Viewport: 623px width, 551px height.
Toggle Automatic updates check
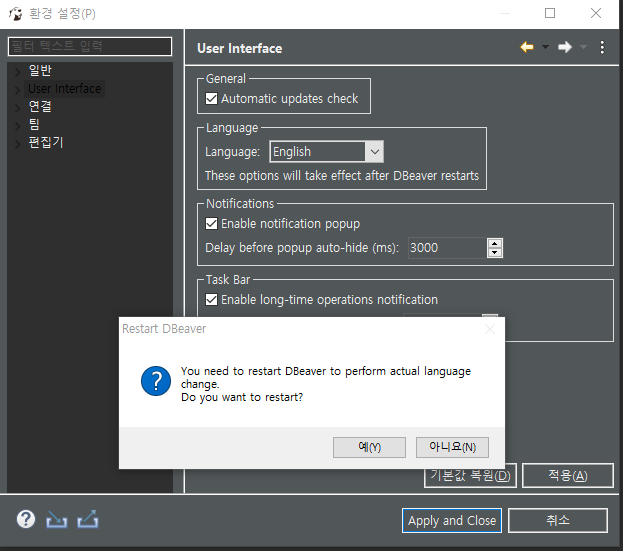click(x=211, y=99)
